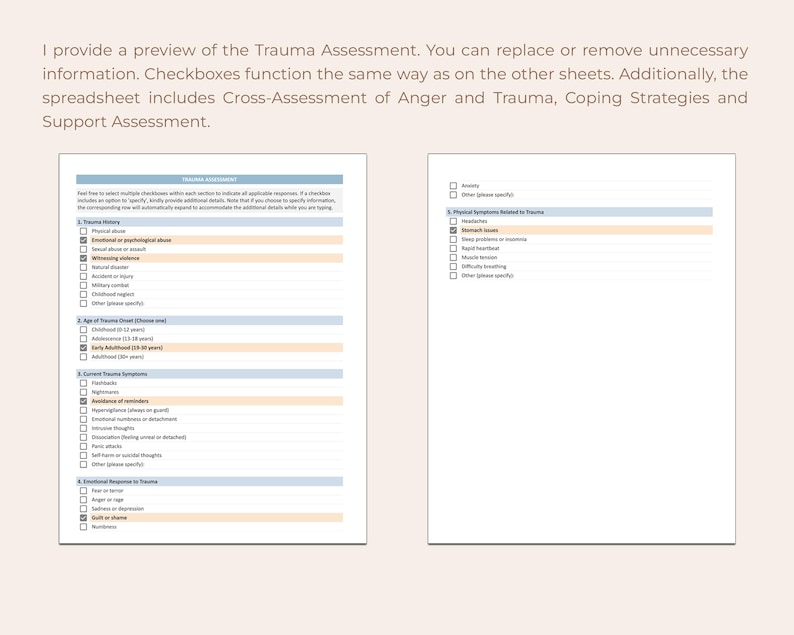Select Adolescence (13-18 years) checkbox
794x635 pixels.
pos(84,339)
